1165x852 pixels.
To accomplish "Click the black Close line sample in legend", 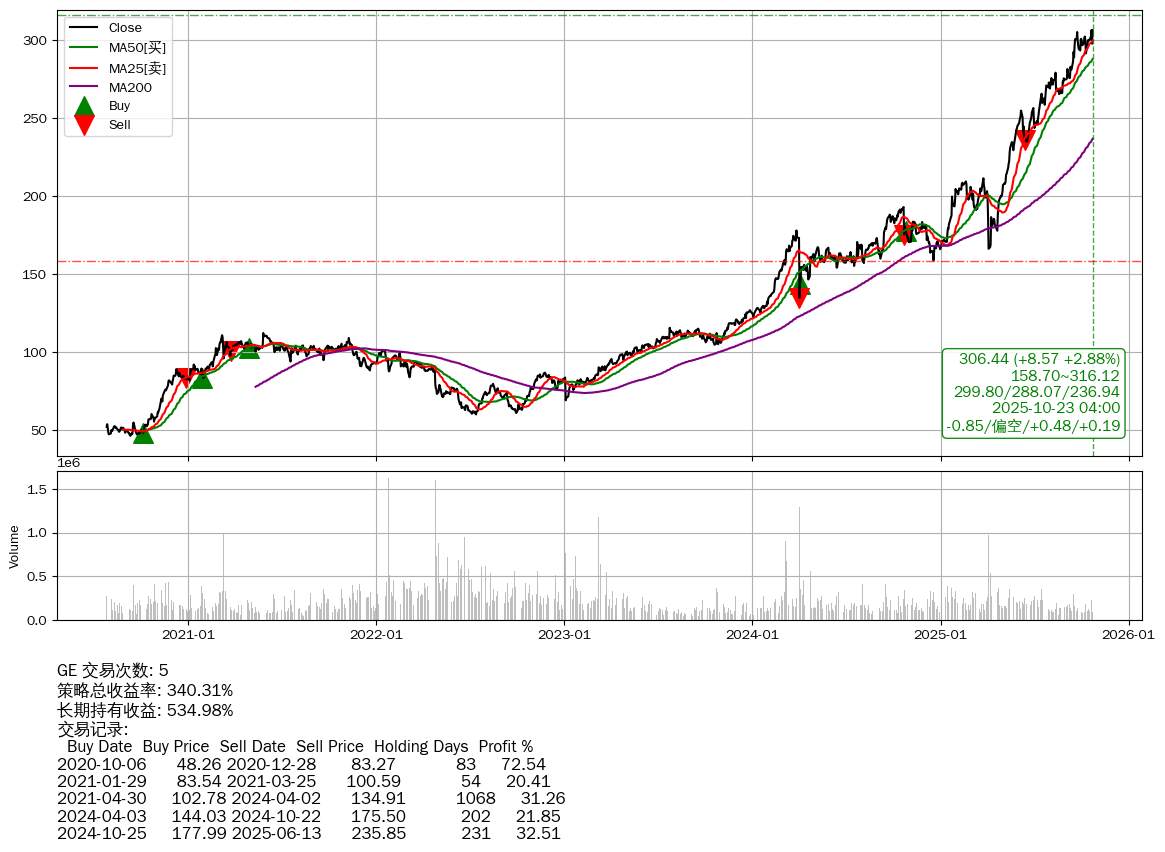I will click(85, 28).
